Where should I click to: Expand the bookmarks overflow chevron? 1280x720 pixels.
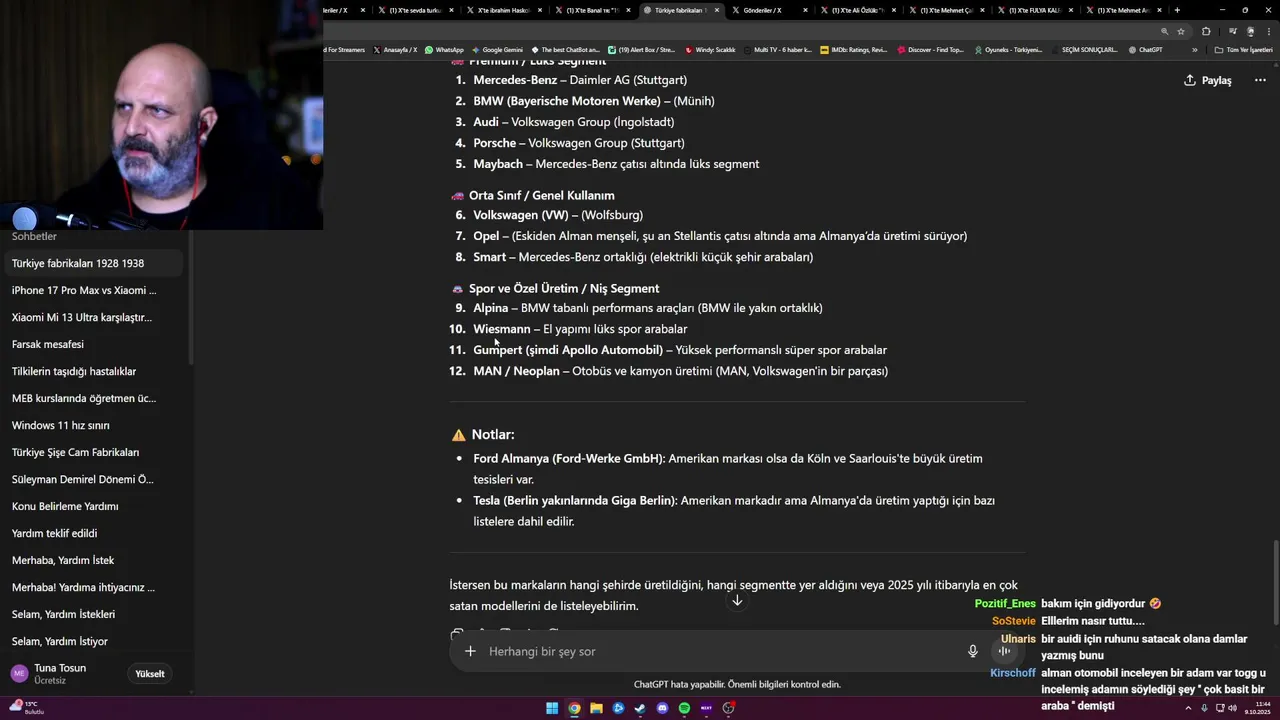(1194, 49)
